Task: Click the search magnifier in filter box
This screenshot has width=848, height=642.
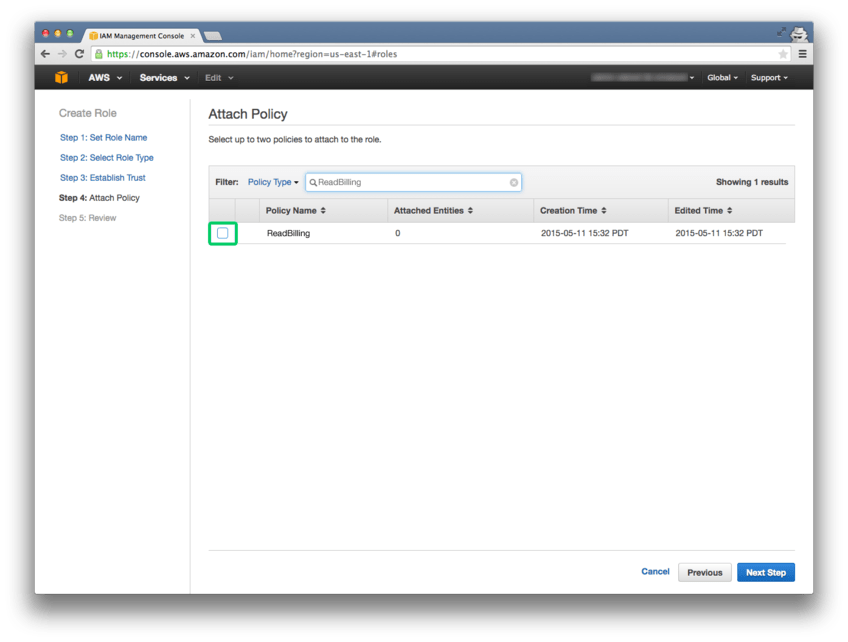Action: coord(313,182)
